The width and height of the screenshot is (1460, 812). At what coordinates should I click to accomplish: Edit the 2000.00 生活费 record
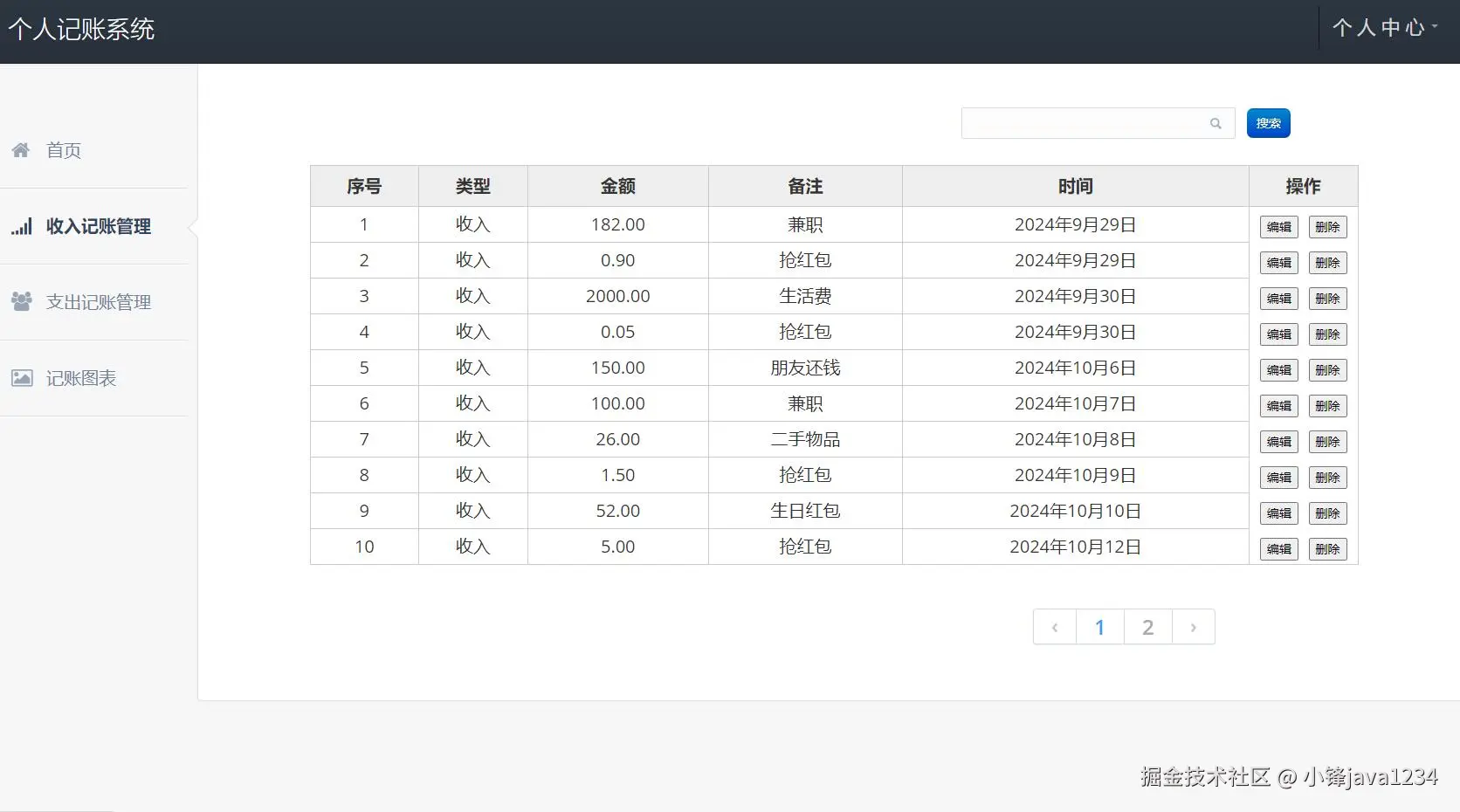click(1278, 299)
